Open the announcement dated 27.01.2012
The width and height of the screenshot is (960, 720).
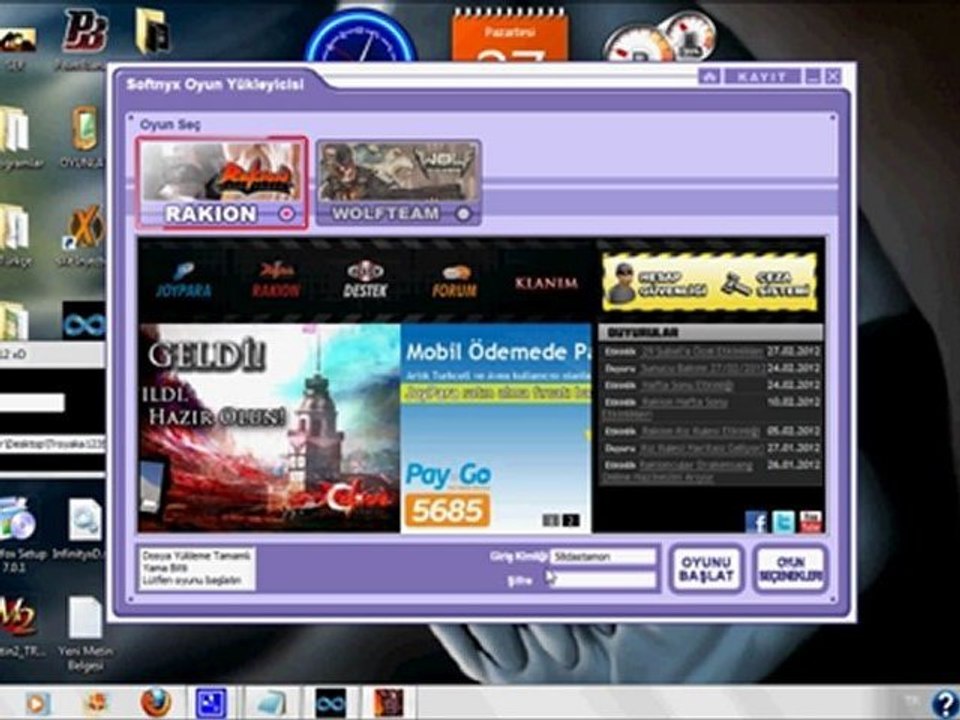click(711, 448)
